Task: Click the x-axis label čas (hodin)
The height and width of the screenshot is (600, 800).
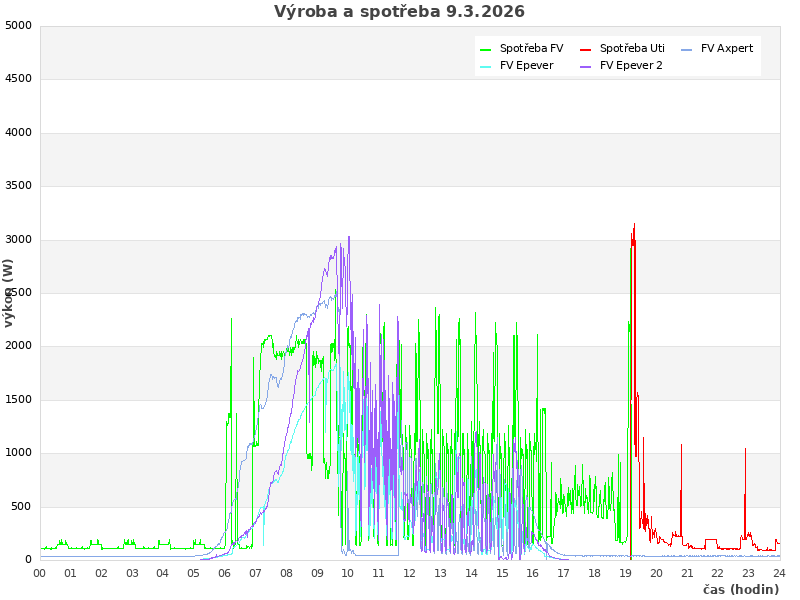Action: (x=740, y=589)
